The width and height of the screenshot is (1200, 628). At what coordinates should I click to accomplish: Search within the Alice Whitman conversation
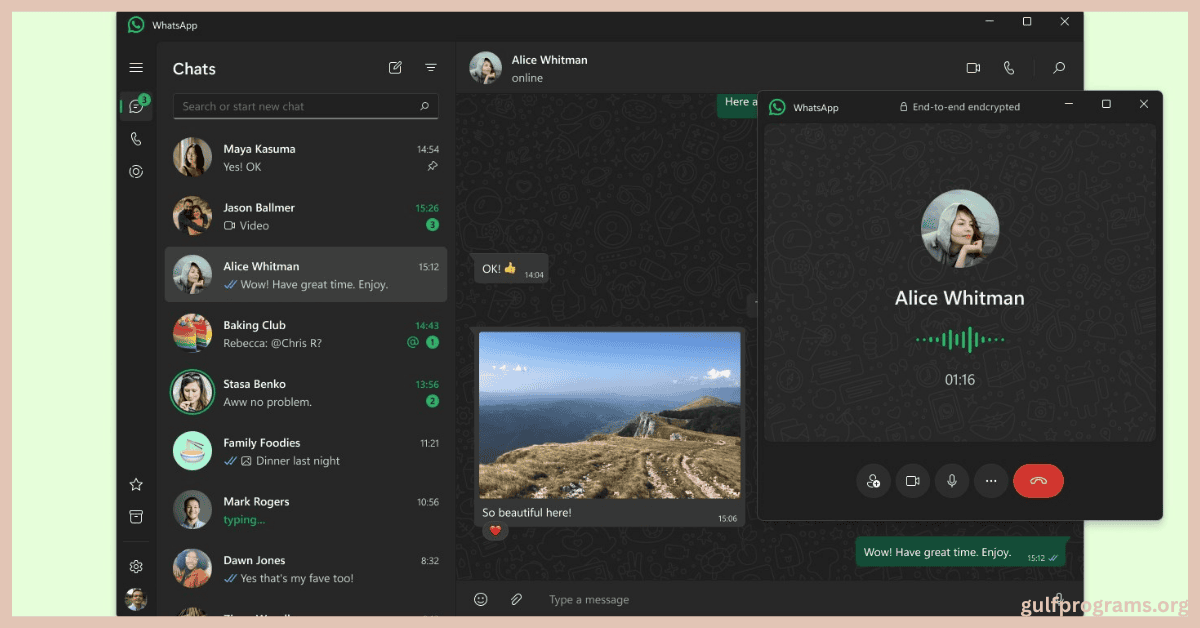pyautogui.click(x=1059, y=68)
